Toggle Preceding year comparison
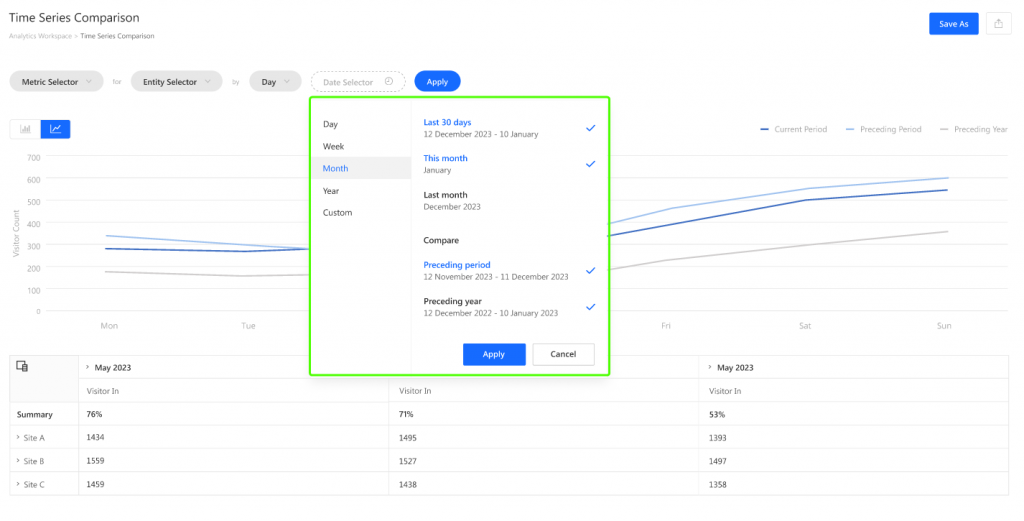Image resolution: width=1024 pixels, height=521 pixels. pos(590,307)
